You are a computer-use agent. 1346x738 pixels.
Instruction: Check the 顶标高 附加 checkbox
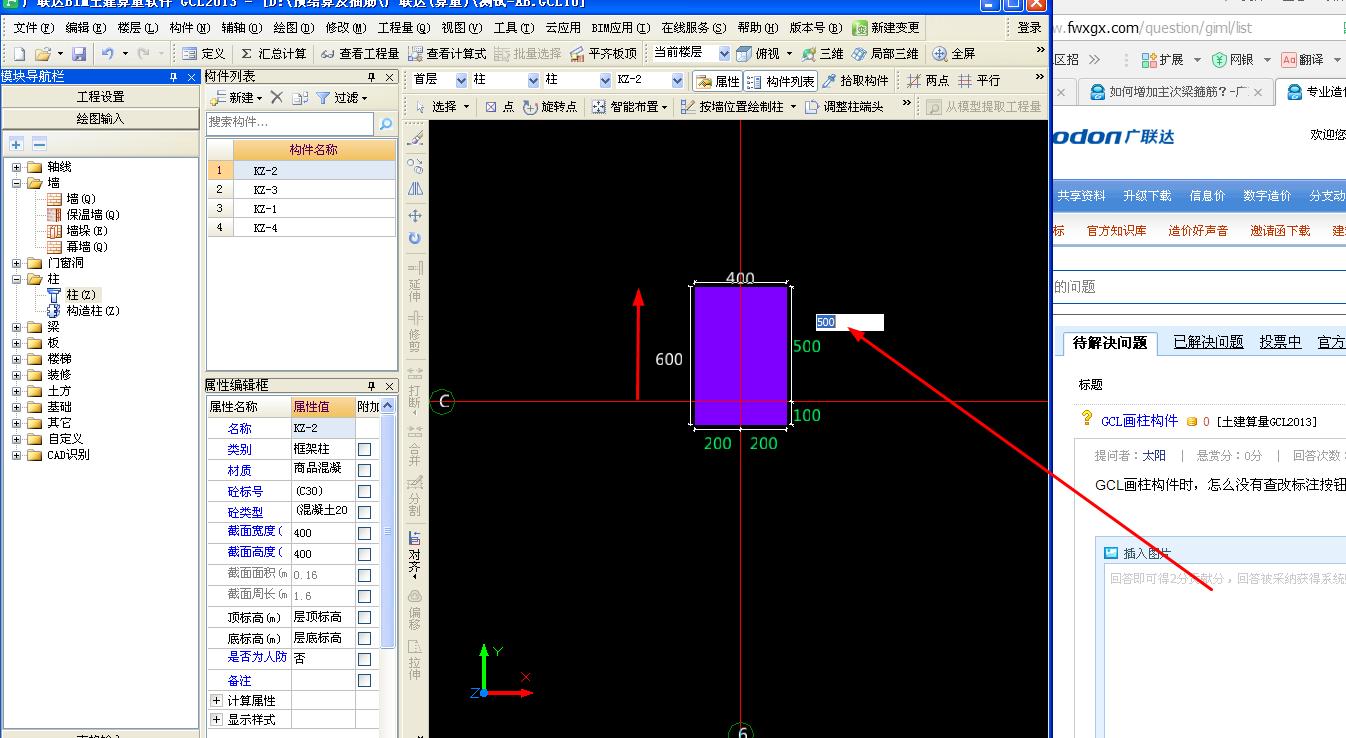click(365, 617)
